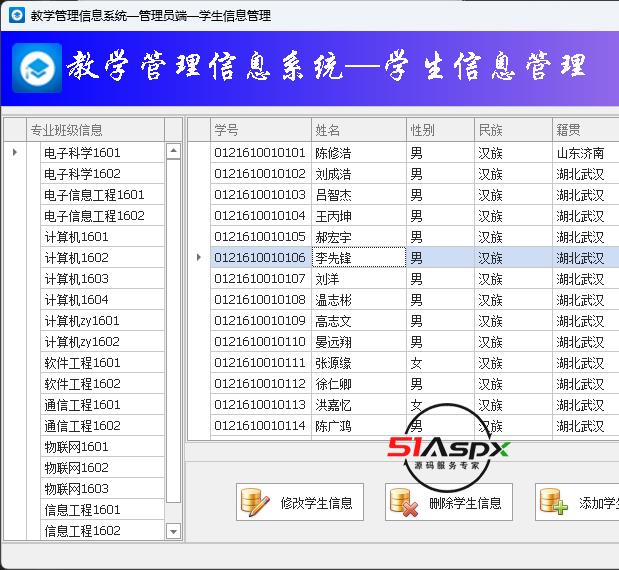The image size is (619, 570).
Task: Click row selector arrow beside 电子科学1601
Action: 15,152
